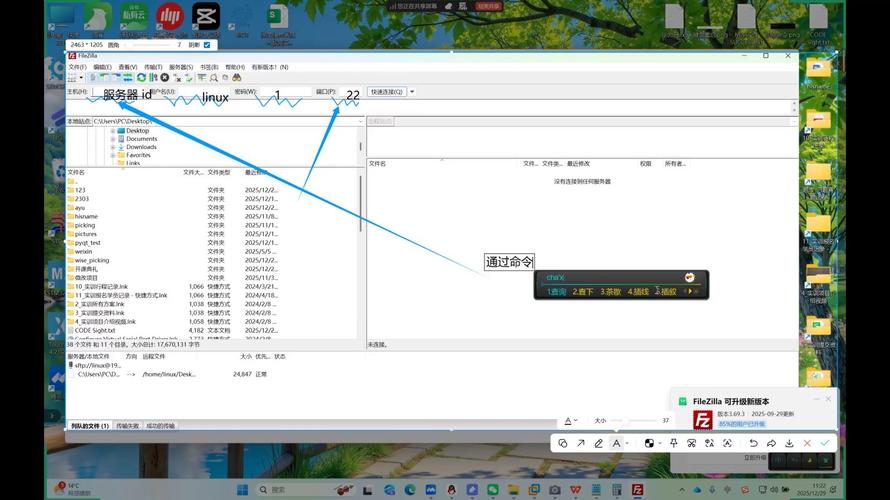Screen dimensions: 890x500
Task: Click the binoculars search icon in FileZilla toolbar
Action: point(237,78)
